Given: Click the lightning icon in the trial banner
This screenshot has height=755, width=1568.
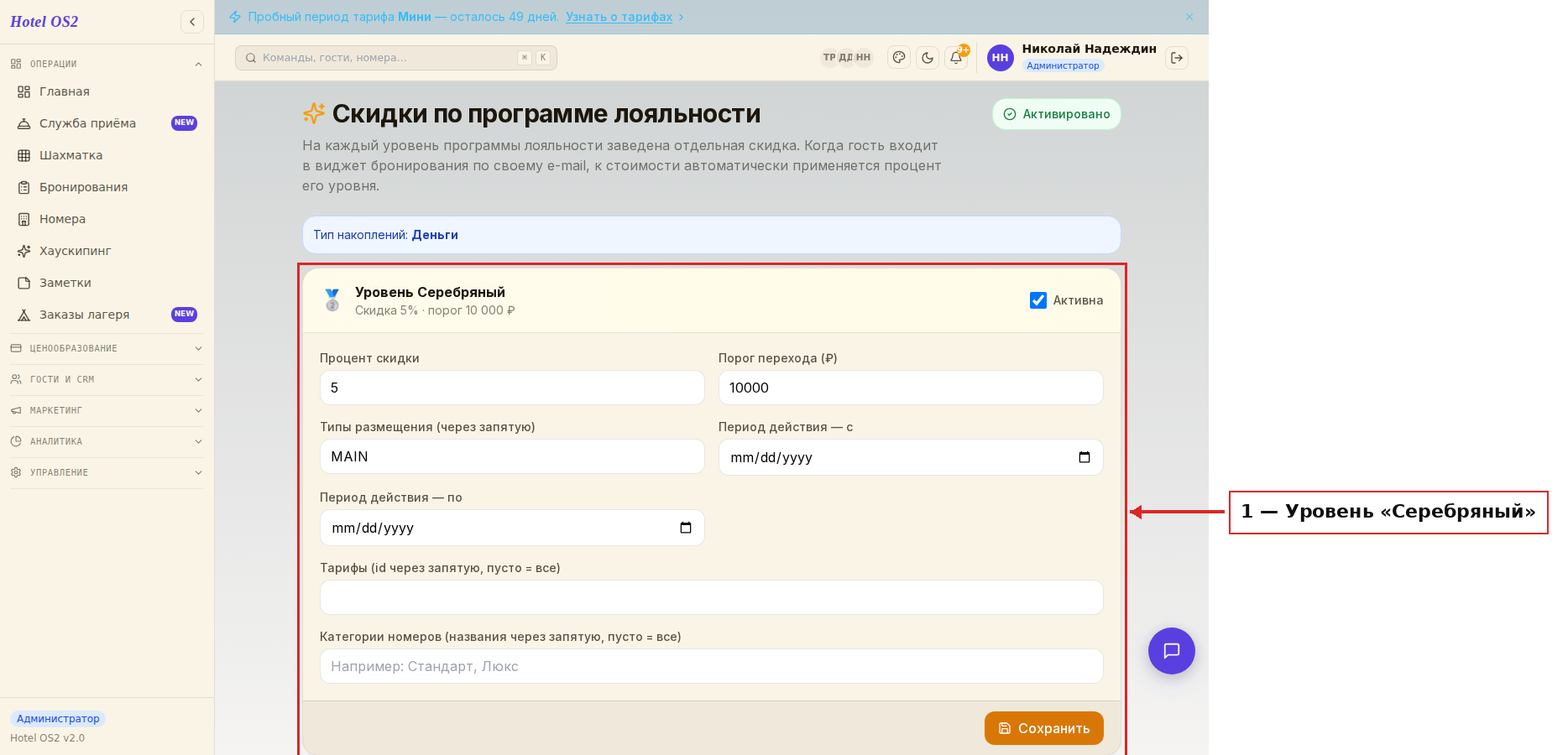Looking at the screenshot, I should pyautogui.click(x=235, y=17).
